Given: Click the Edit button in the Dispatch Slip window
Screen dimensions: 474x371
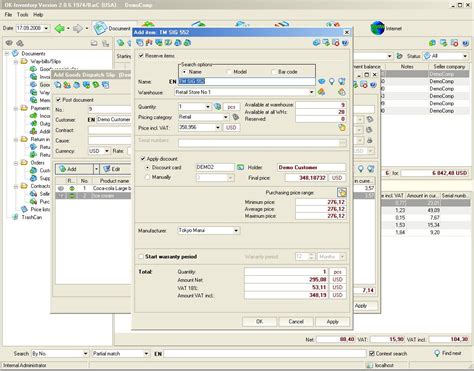Looking at the screenshot, I should pos(116,169).
